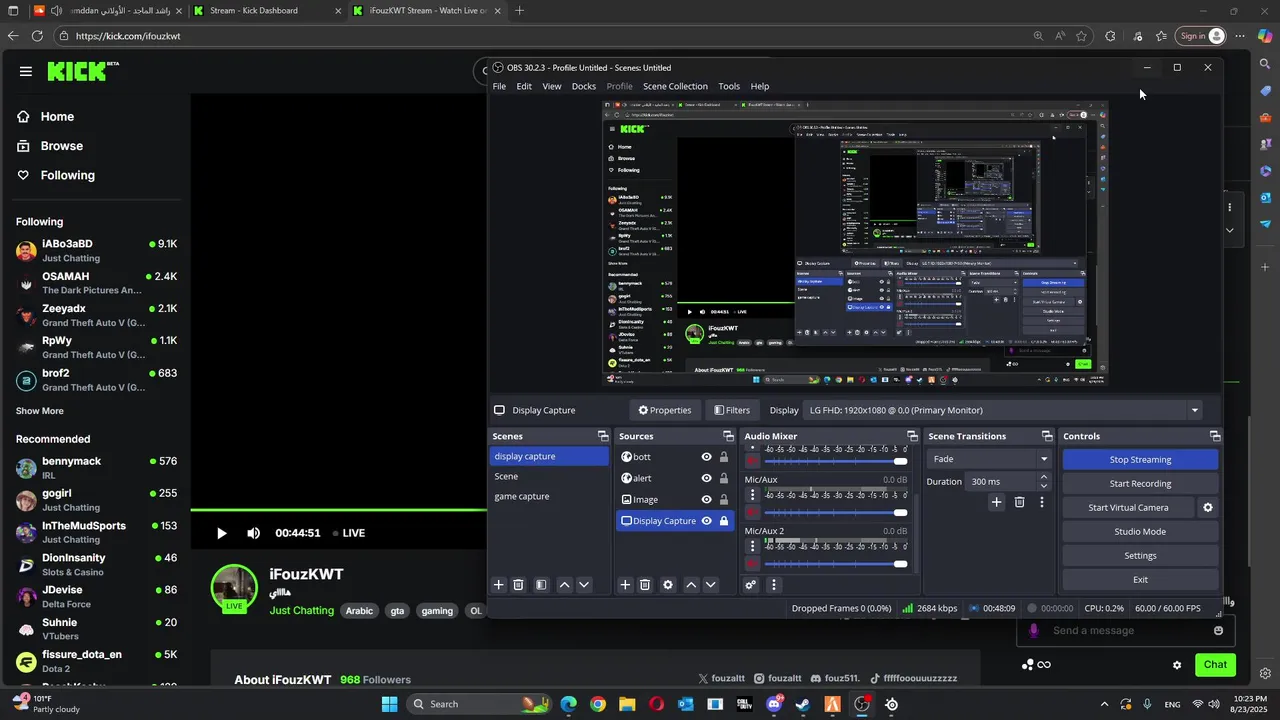This screenshot has width=1280, height=720.
Task: Open virtual camera settings gear
Action: coord(1207,508)
